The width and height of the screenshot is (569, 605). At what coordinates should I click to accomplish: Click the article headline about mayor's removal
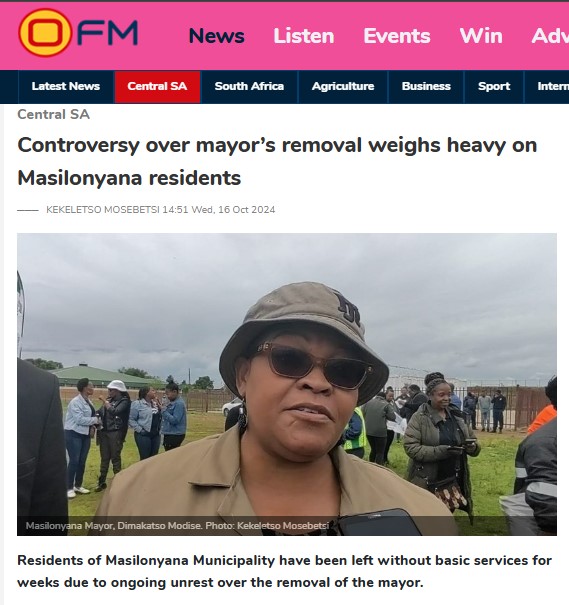[277, 162]
